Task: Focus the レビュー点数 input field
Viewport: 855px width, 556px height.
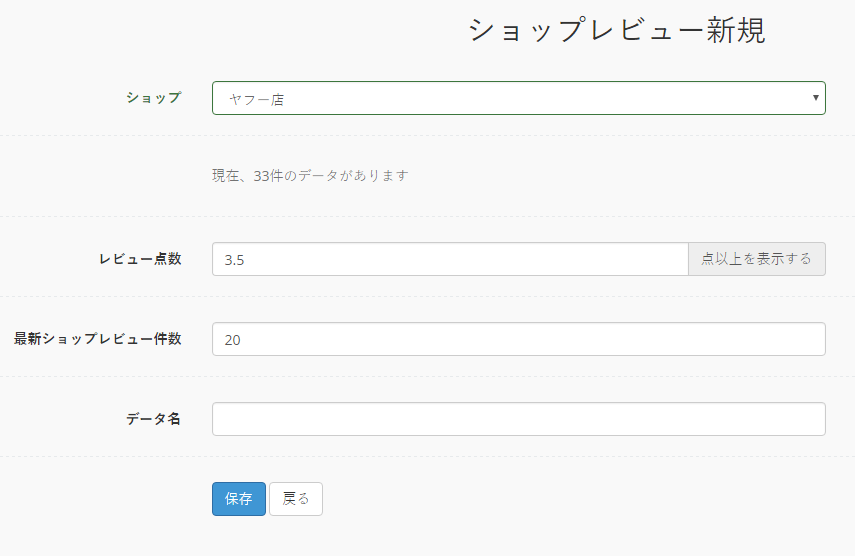Action: point(450,259)
